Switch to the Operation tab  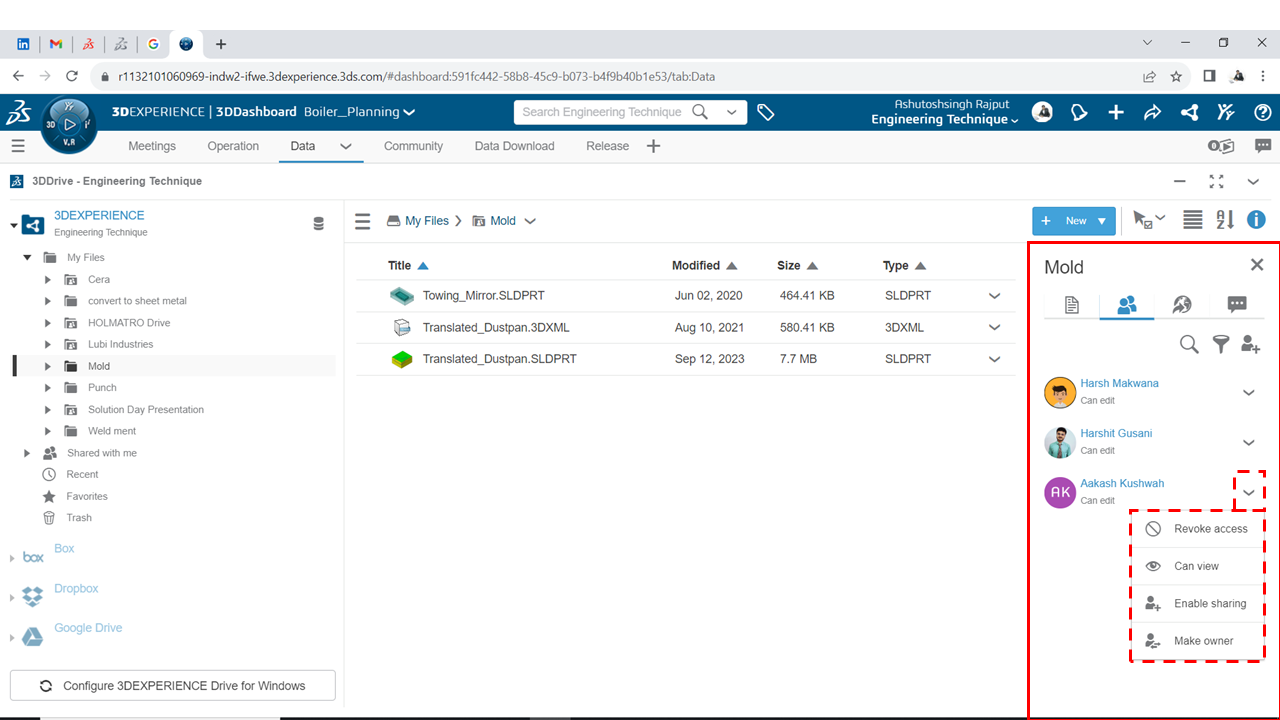pyautogui.click(x=233, y=146)
